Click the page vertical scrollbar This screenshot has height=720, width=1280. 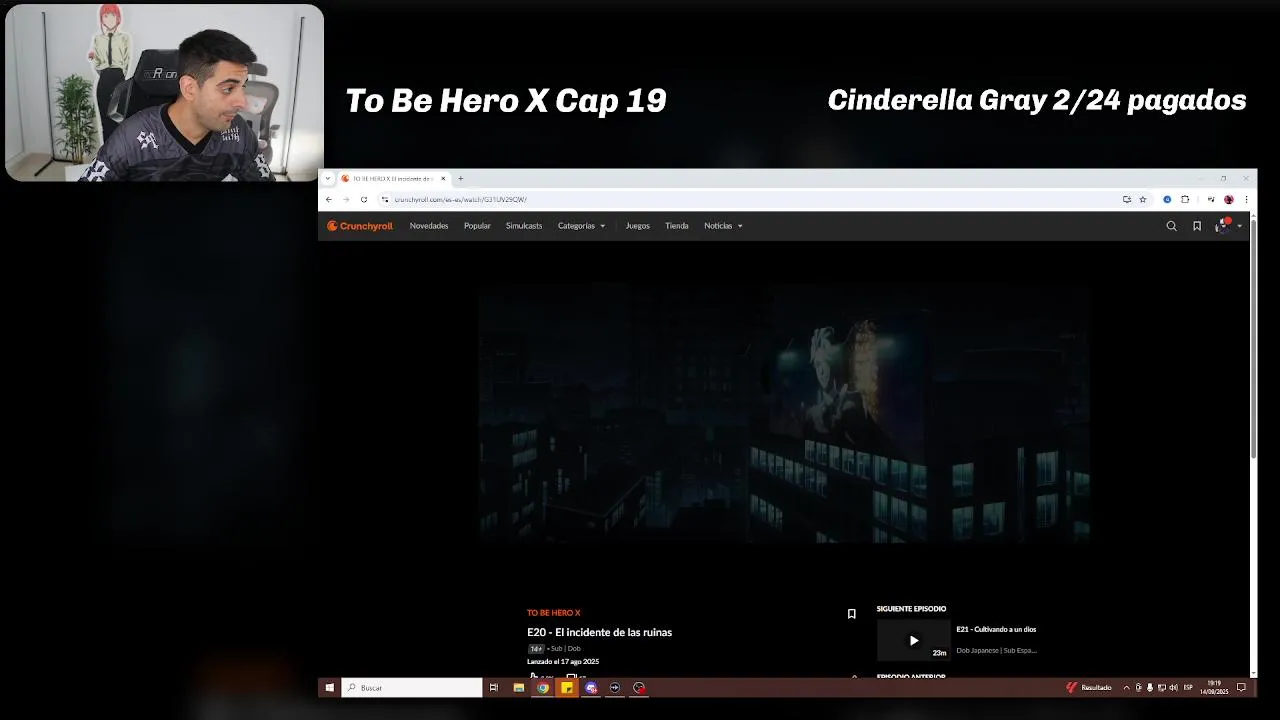(x=1253, y=340)
